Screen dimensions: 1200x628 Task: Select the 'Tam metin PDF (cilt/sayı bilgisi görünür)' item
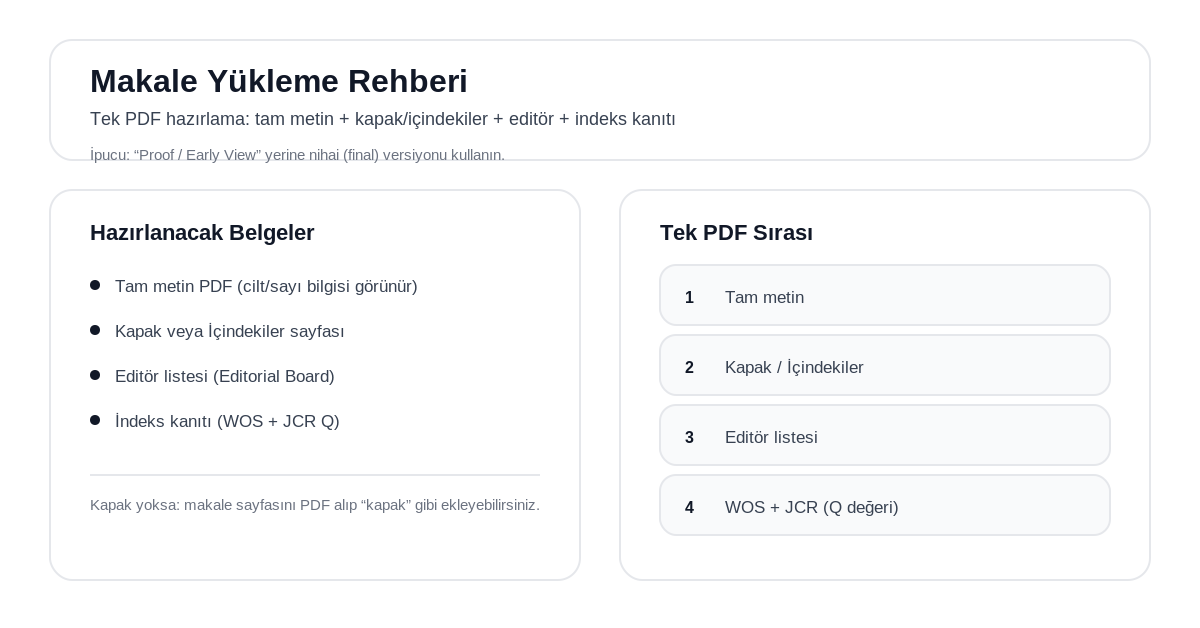tap(266, 287)
